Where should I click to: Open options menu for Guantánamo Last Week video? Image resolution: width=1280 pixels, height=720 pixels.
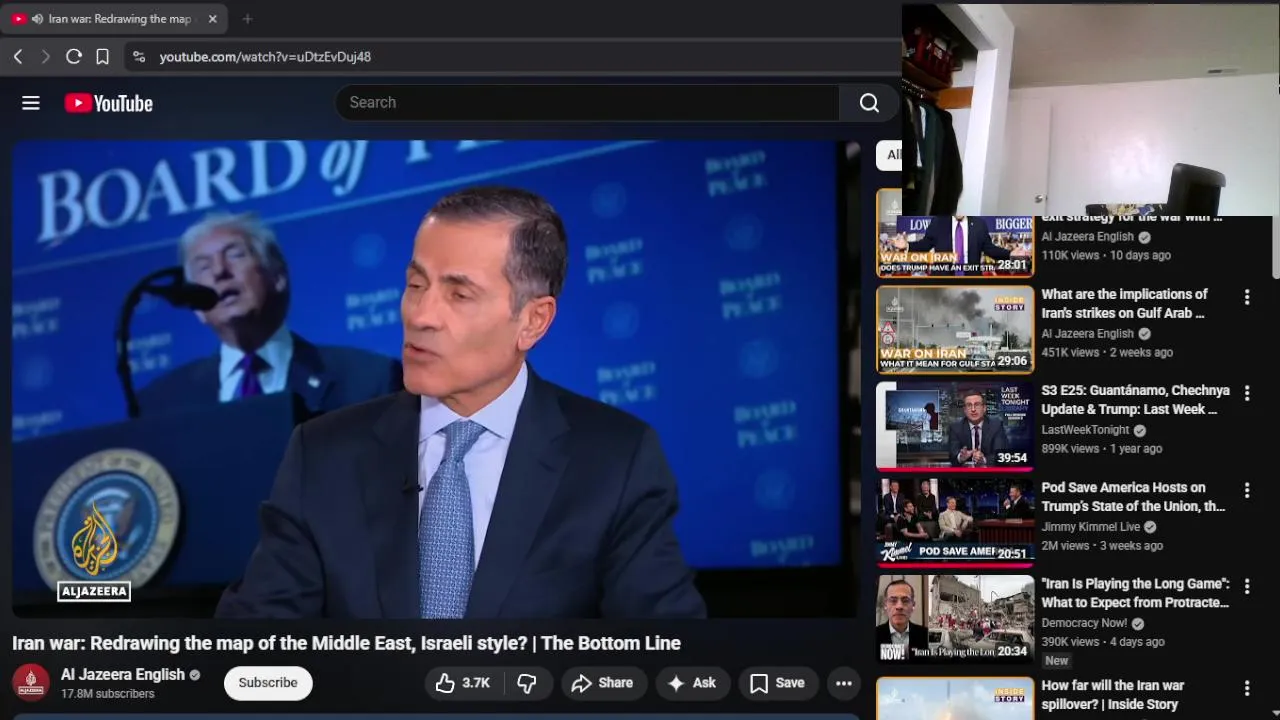(1246, 394)
